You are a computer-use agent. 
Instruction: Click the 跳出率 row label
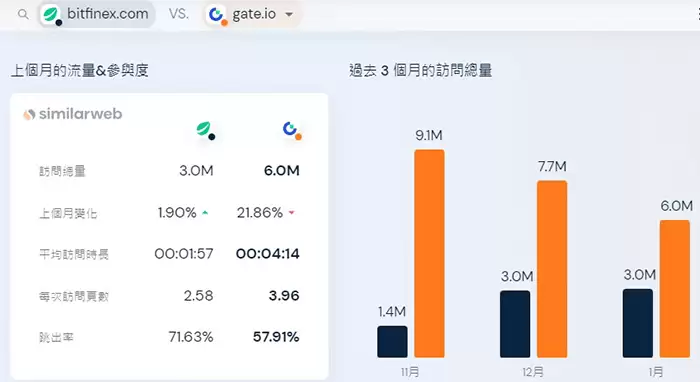pos(56,337)
